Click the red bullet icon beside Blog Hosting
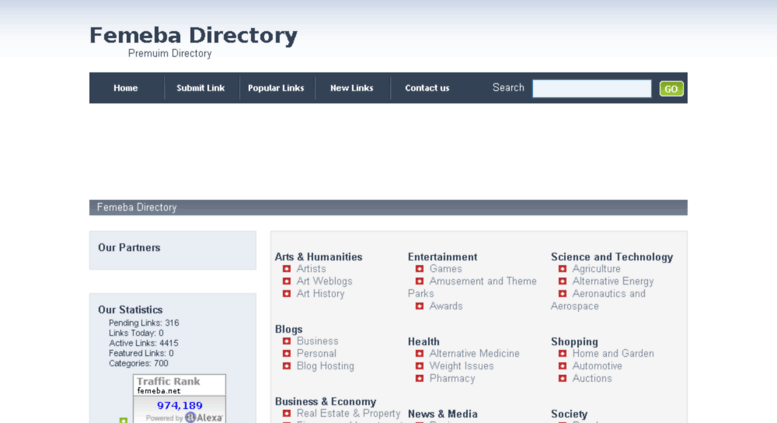 pos(286,366)
